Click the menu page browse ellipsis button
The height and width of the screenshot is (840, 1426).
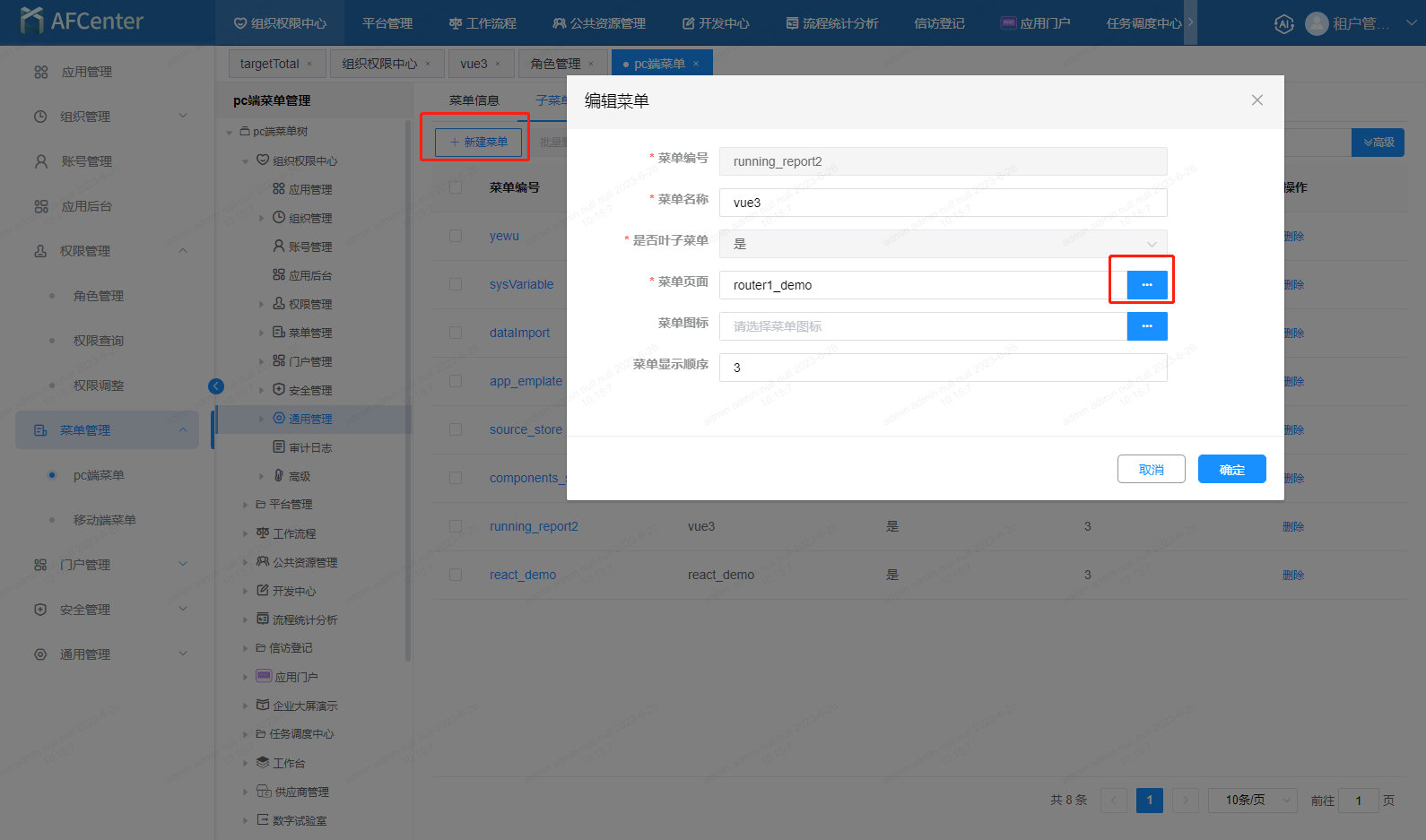tap(1146, 285)
